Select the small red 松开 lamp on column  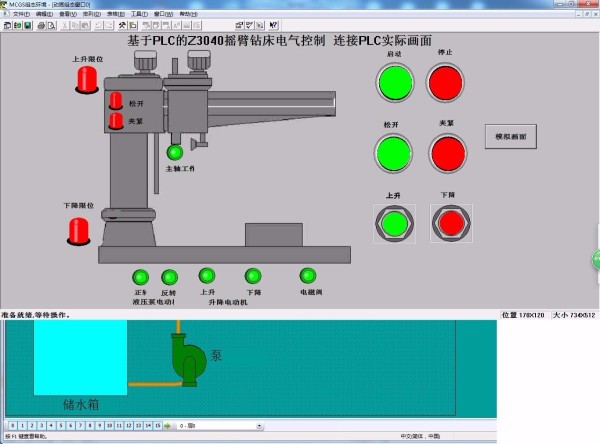116,101
